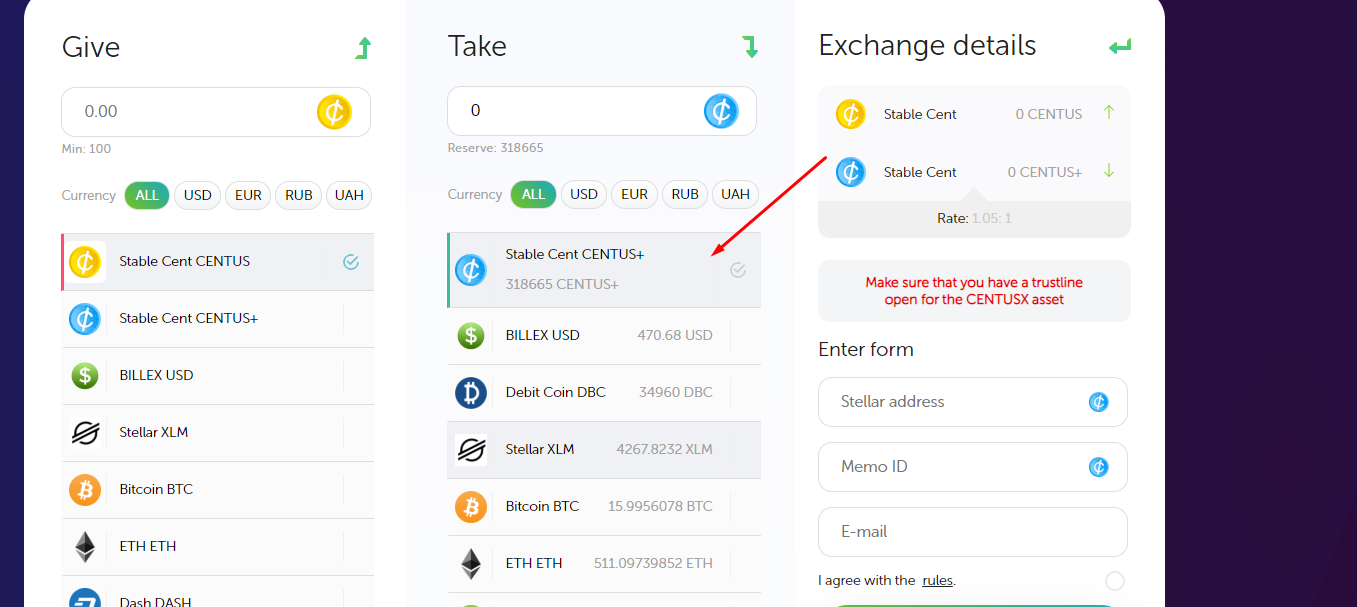This screenshot has width=1357, height=607.
Task: Select USD currency filter under Take
Action: [x=584, y=194]
